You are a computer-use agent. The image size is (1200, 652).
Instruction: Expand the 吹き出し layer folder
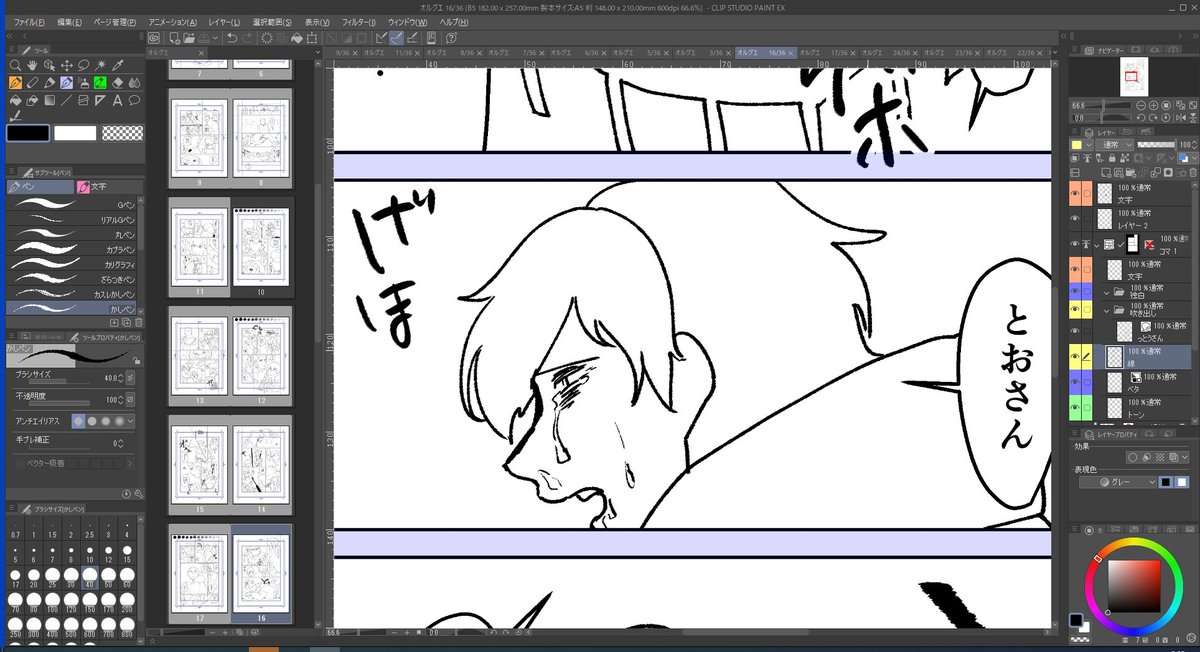coord(1106,309)
